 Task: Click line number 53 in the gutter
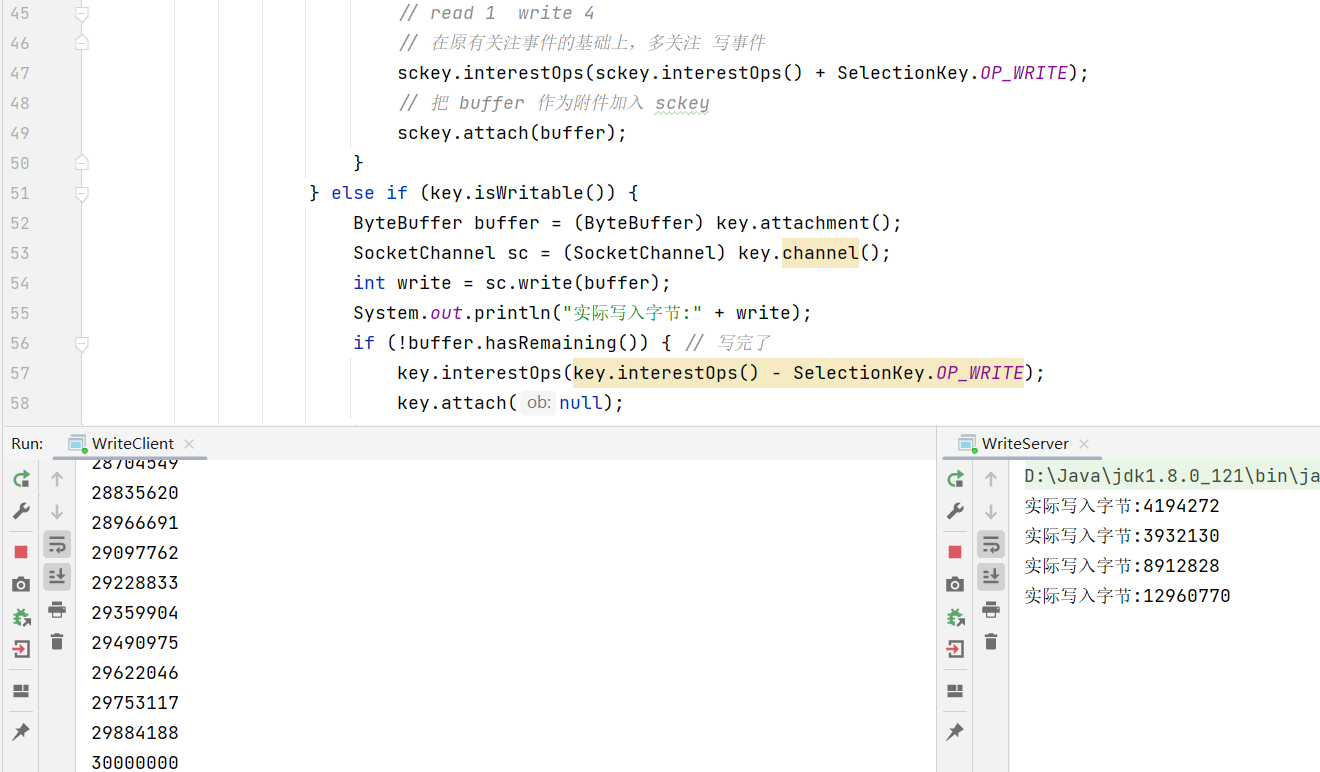click(x=20, y=253)
